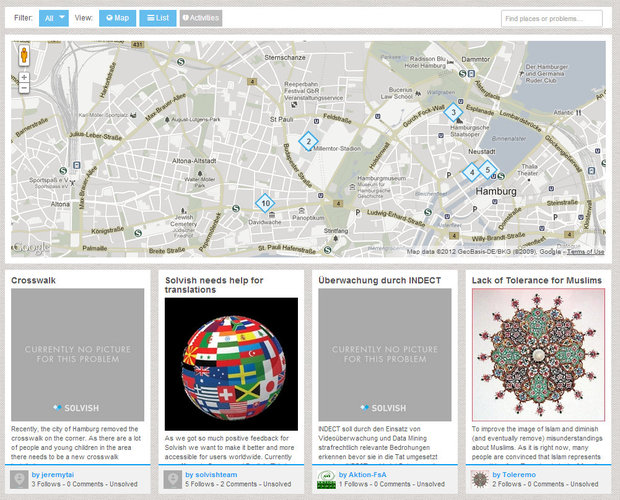Open 'Lack of Tolerance for Muslims' title
The height and width of the screenshot is (500, 620).
point(536,281)
